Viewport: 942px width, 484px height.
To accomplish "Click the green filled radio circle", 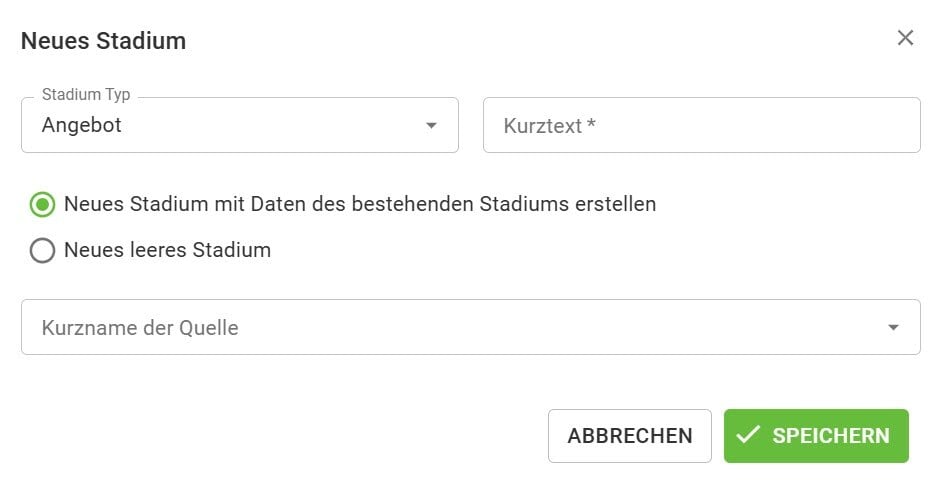I will [42, 204].
